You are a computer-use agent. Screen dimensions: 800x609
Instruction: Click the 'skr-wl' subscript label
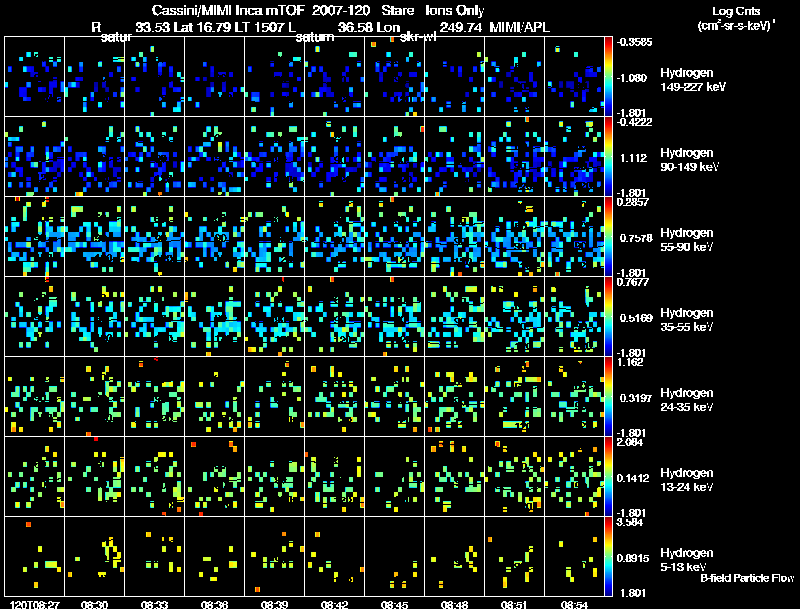coord(418,37)
